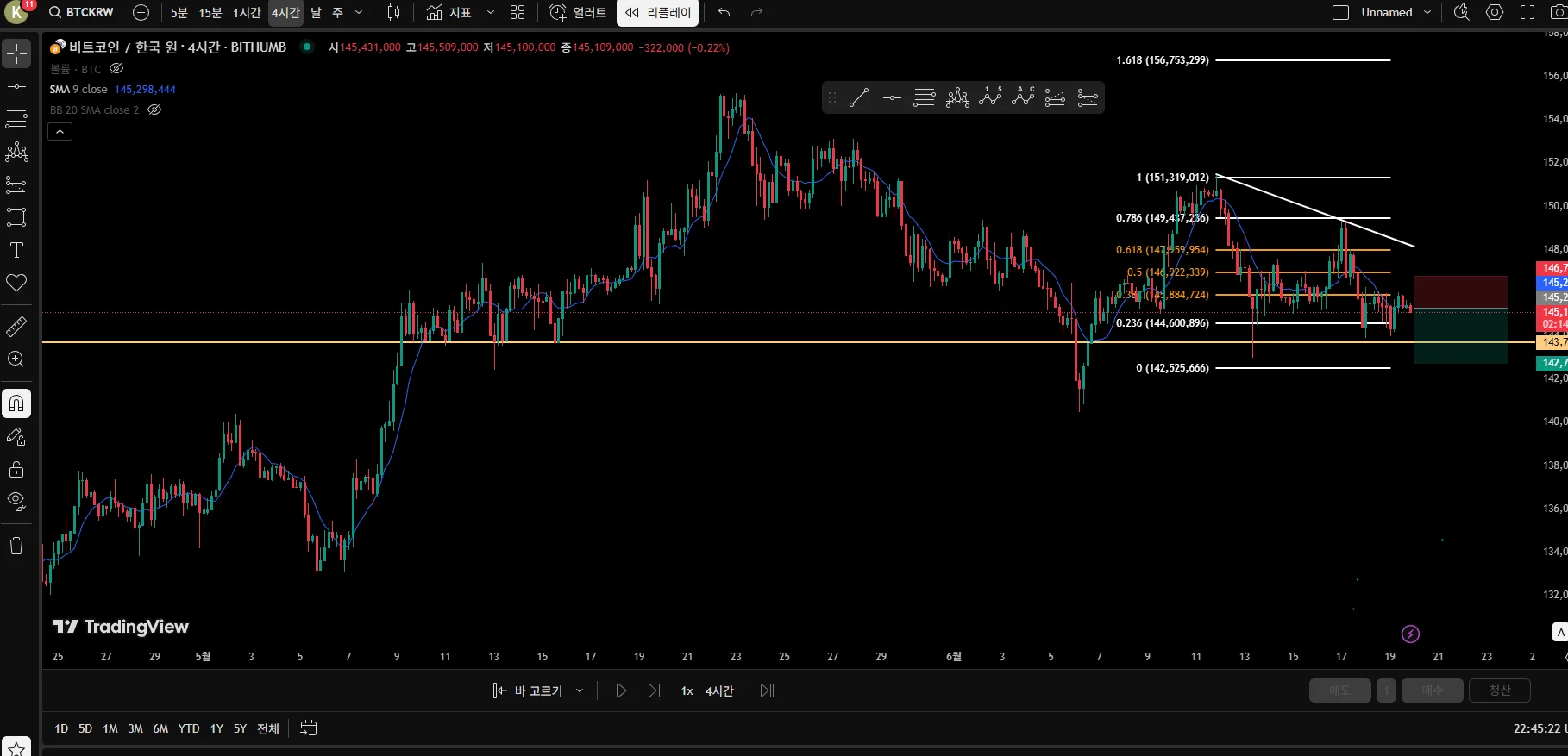Toggle visibility eye of BB 20 SMA indicator

coord(154,109)
